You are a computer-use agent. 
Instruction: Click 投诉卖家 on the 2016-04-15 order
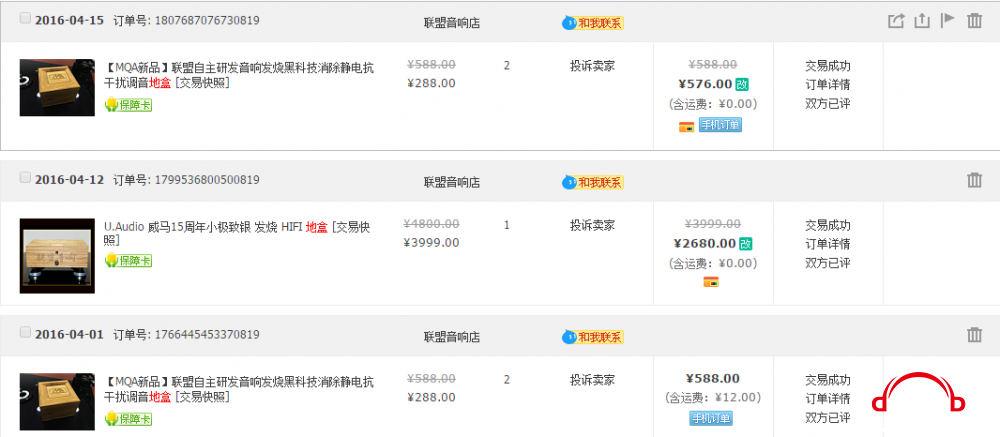(592, 66)
